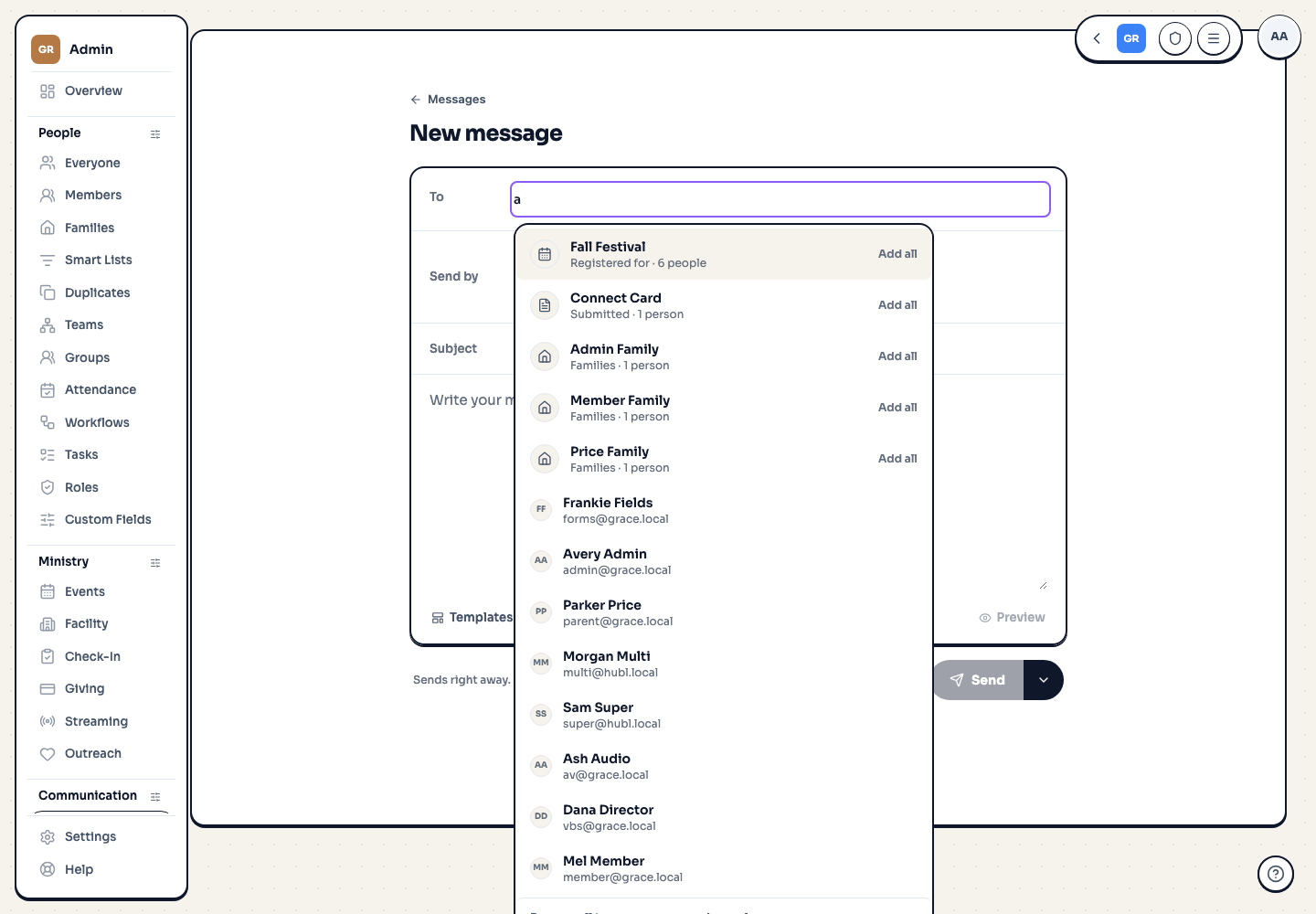Viewport: 1316px width, 914px height.
Task: Click the Custom Fields sliders icon
Action: coord(48,520)
